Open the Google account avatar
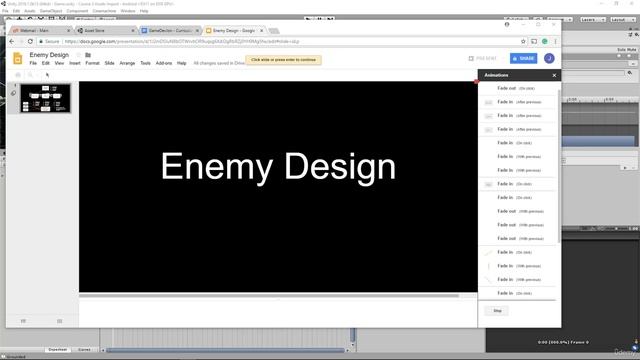Image resolution: width=640 pixels, height=360 pixels. click(549, 58)
